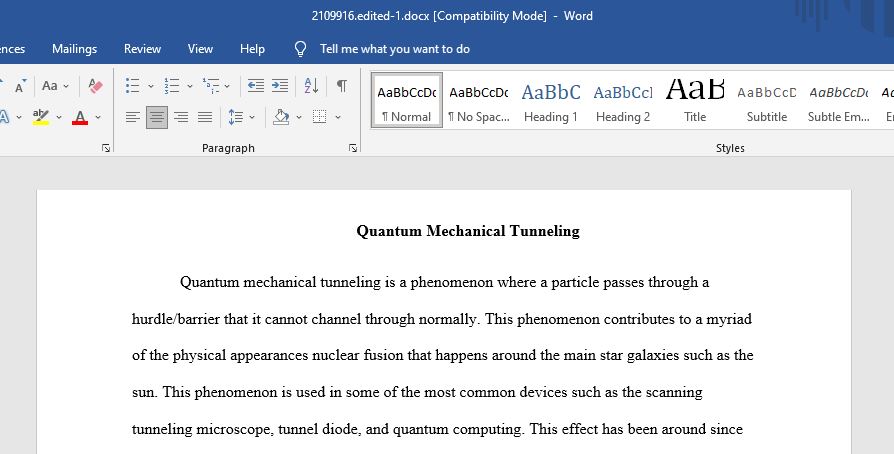Open the Font dialog box launcher
This screenshot has width=894, height=454.
click(x=105, y=148)
